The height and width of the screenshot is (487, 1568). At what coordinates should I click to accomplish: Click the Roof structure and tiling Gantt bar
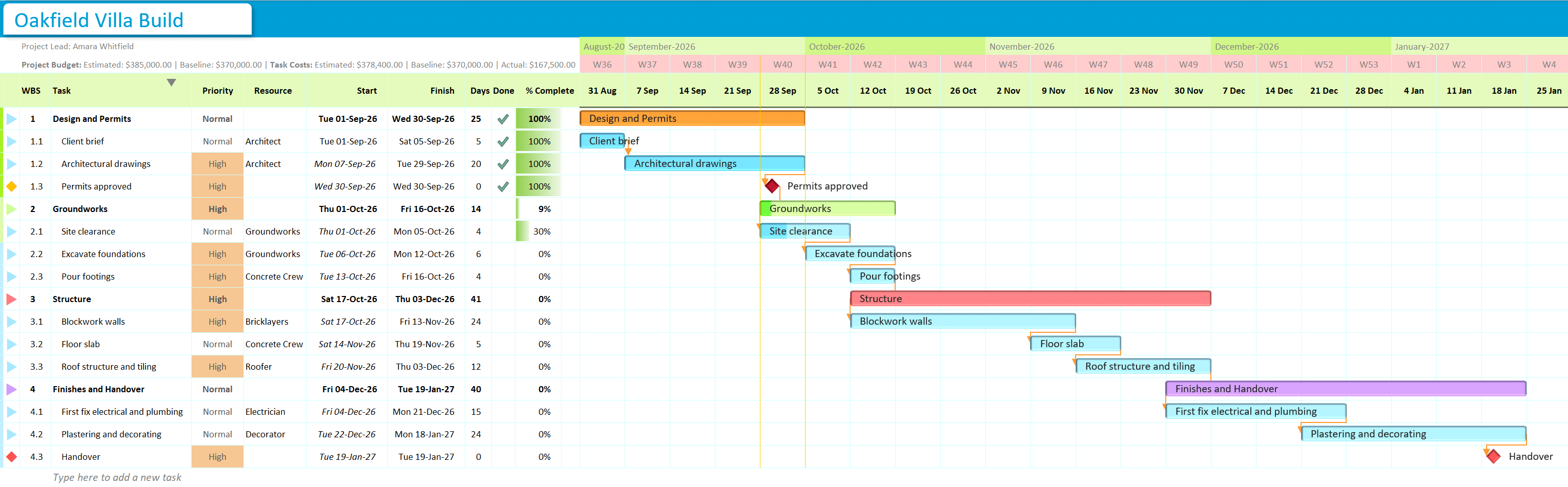click(1143, 366)
